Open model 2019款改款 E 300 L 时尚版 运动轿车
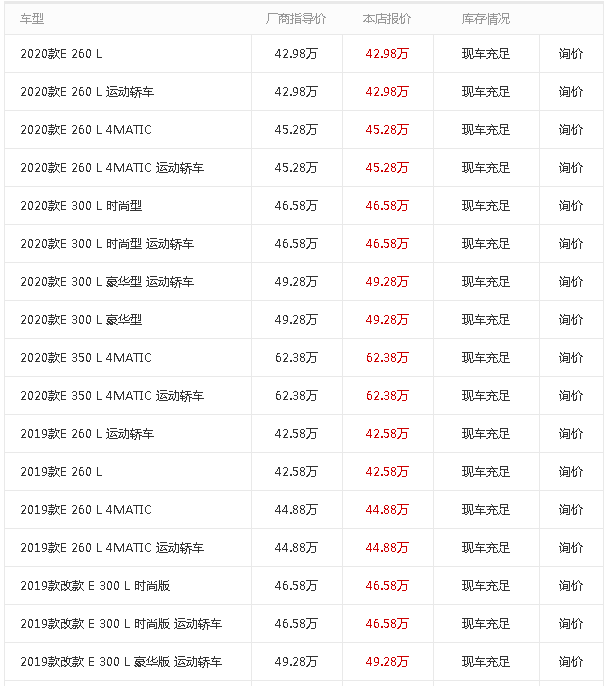The image size is (613, 686). pyautogui.click(x=121, y=624)
